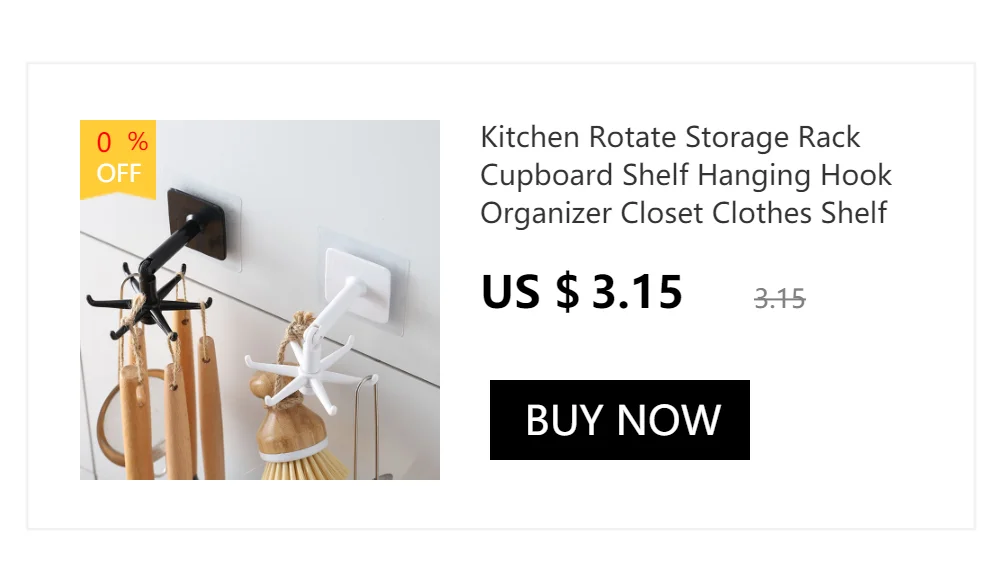
Task: Open the kitchen hook product thumbnail
Action: (260, 300)
